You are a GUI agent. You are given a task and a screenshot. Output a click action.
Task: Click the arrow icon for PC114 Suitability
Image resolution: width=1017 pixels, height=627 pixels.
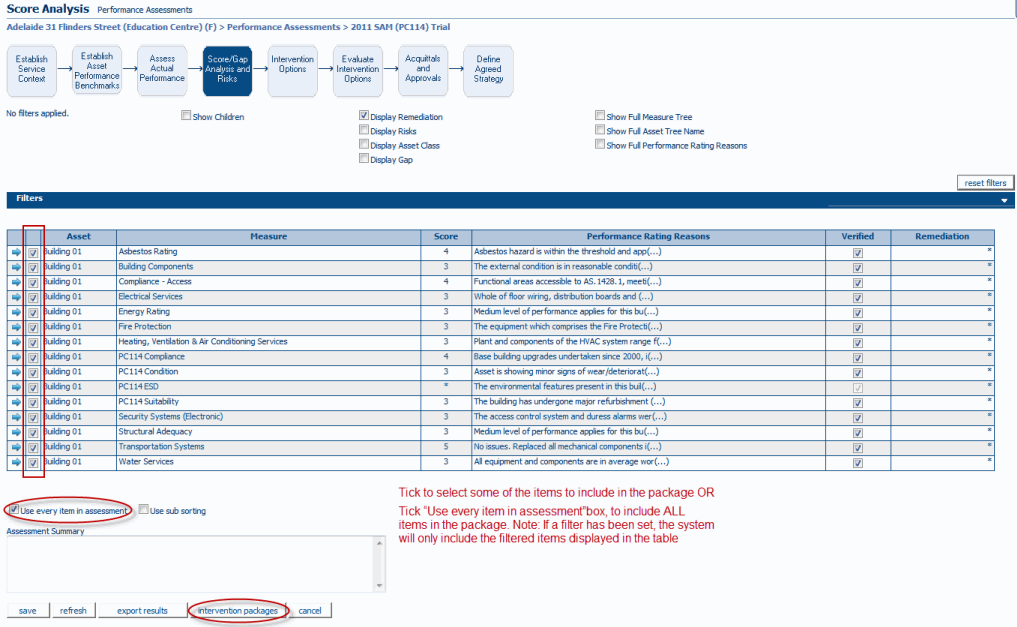[x=16, y=403]
